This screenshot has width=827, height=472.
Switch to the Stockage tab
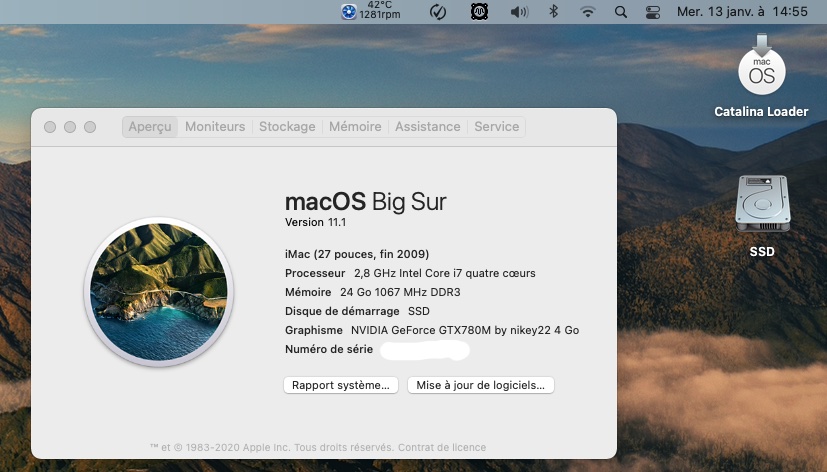point(287,127)
